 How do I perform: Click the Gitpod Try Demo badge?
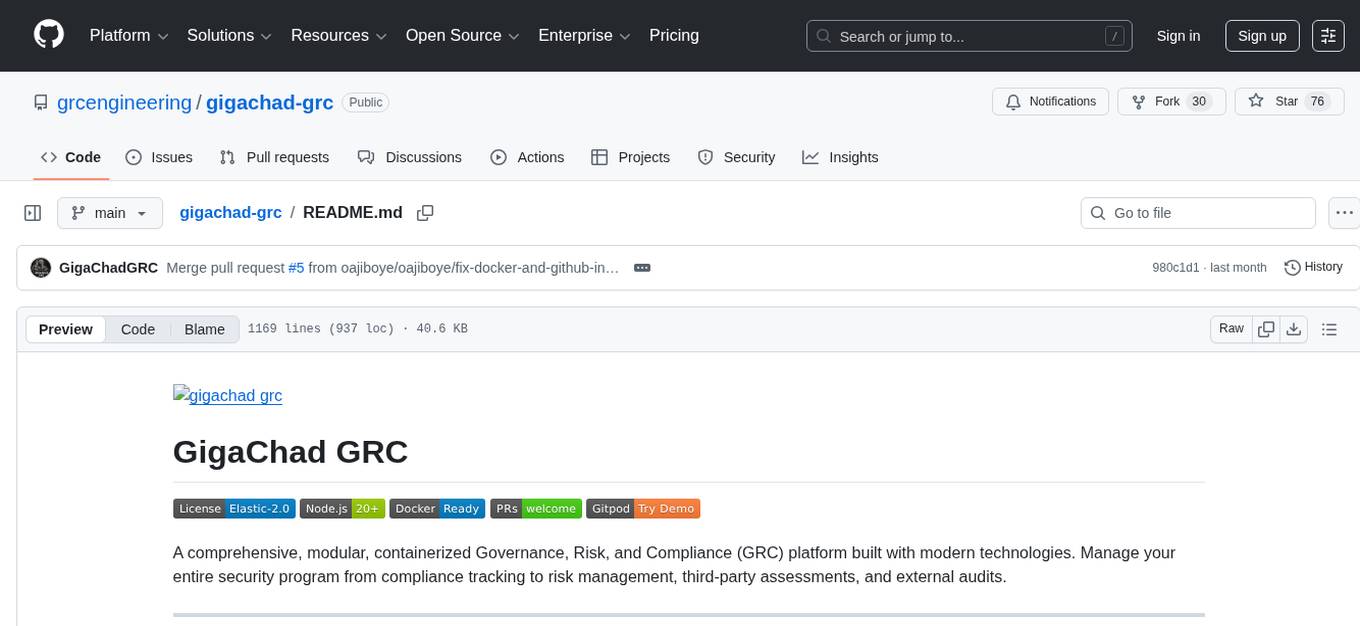(643, 508)
